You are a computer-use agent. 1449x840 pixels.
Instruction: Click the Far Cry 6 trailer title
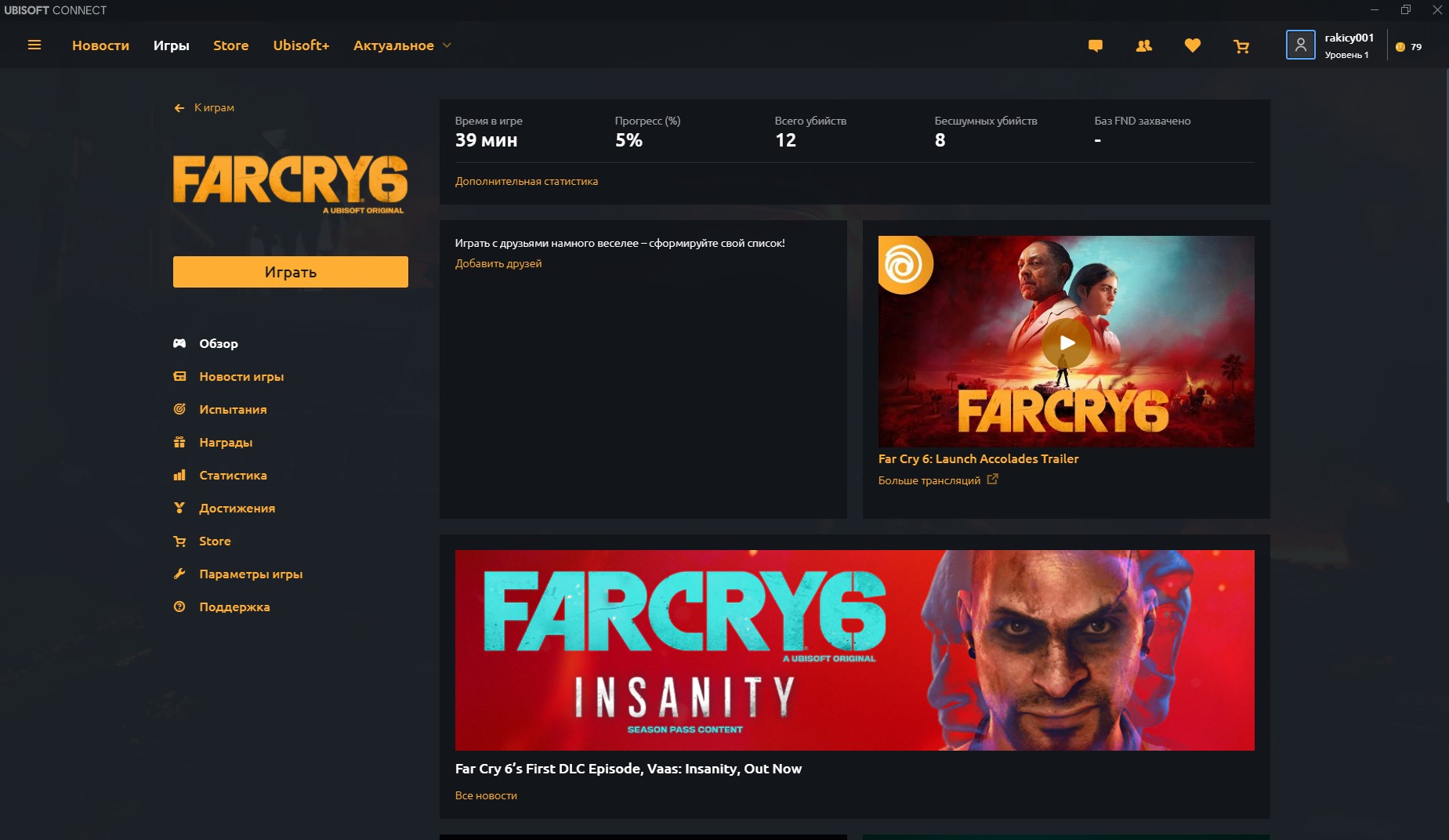978,458
